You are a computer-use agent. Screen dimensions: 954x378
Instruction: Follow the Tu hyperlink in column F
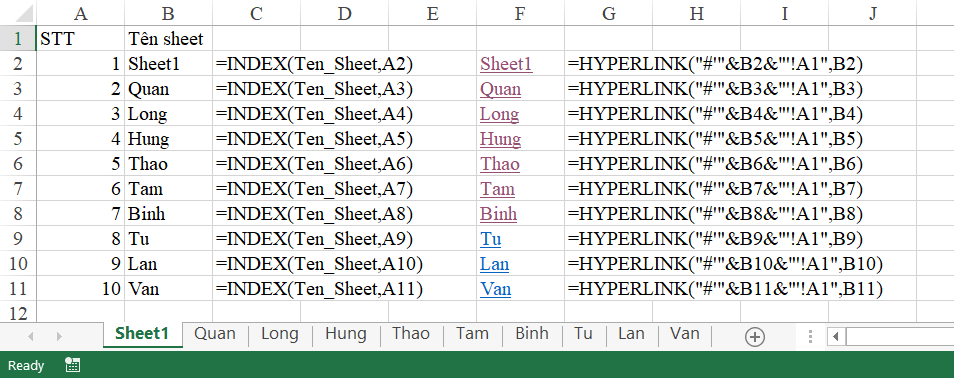point(490,239)
